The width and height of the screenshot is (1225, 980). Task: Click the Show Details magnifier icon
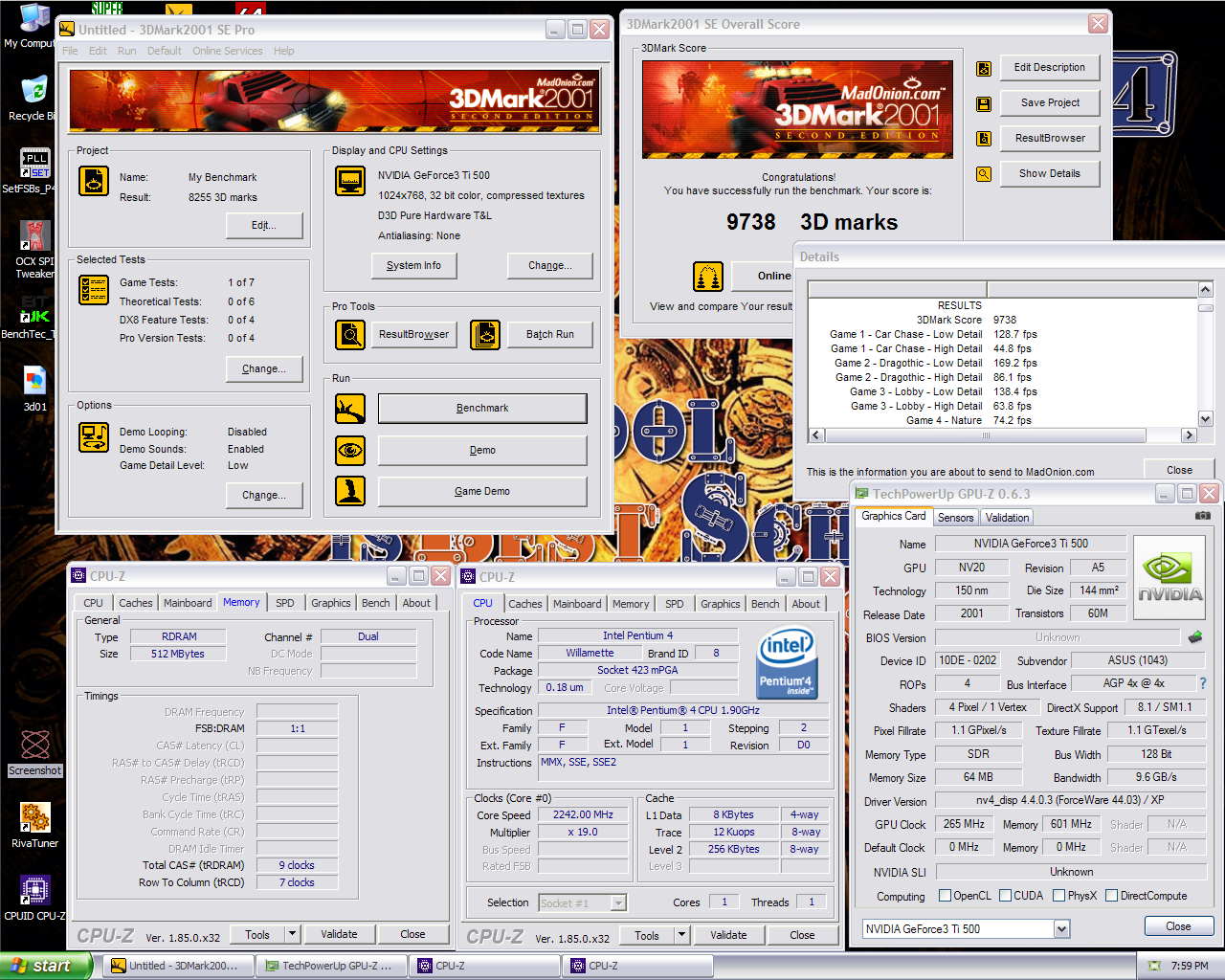(x=983, y=174)
